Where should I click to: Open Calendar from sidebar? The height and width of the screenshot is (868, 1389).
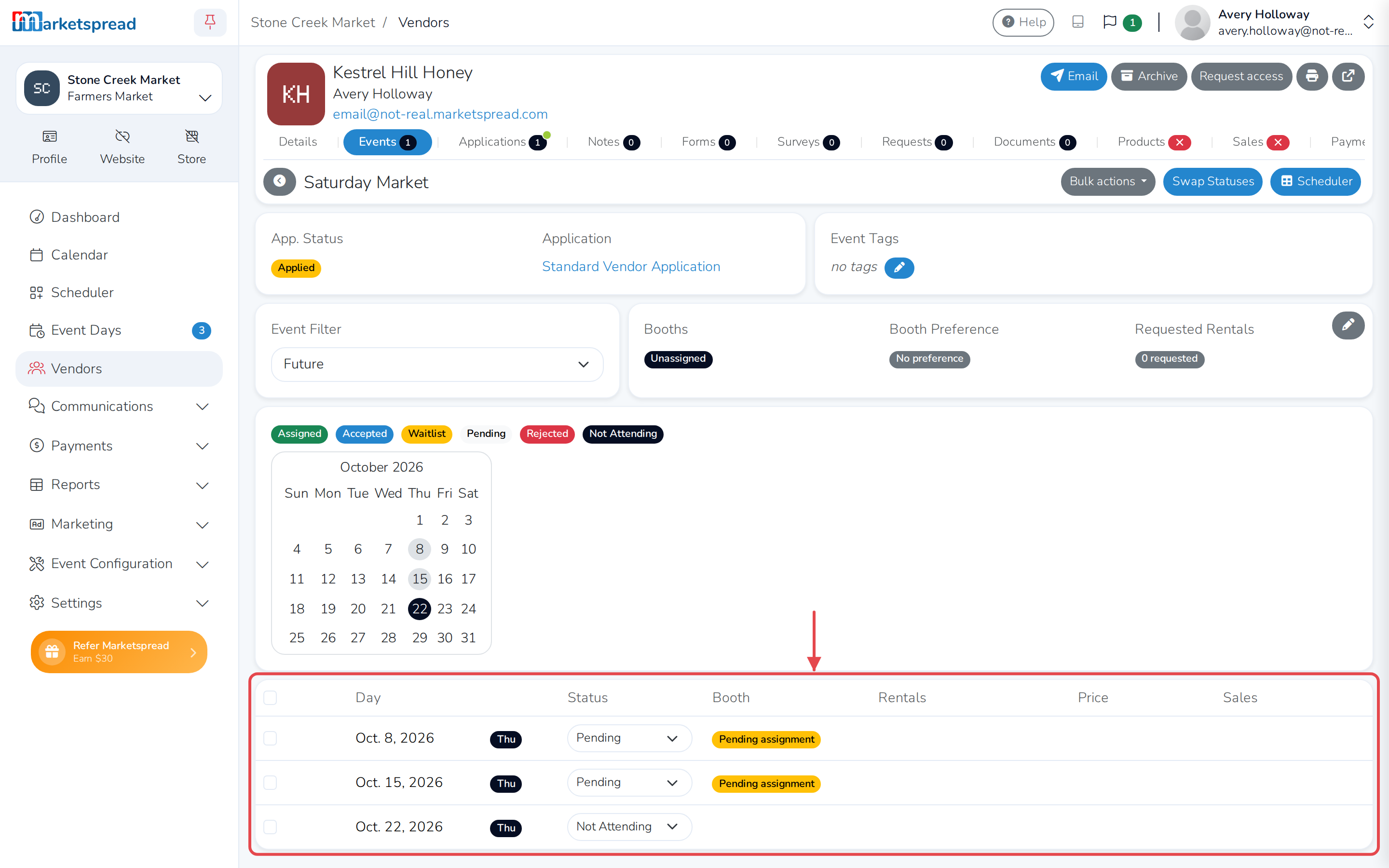tap(119, 255)
